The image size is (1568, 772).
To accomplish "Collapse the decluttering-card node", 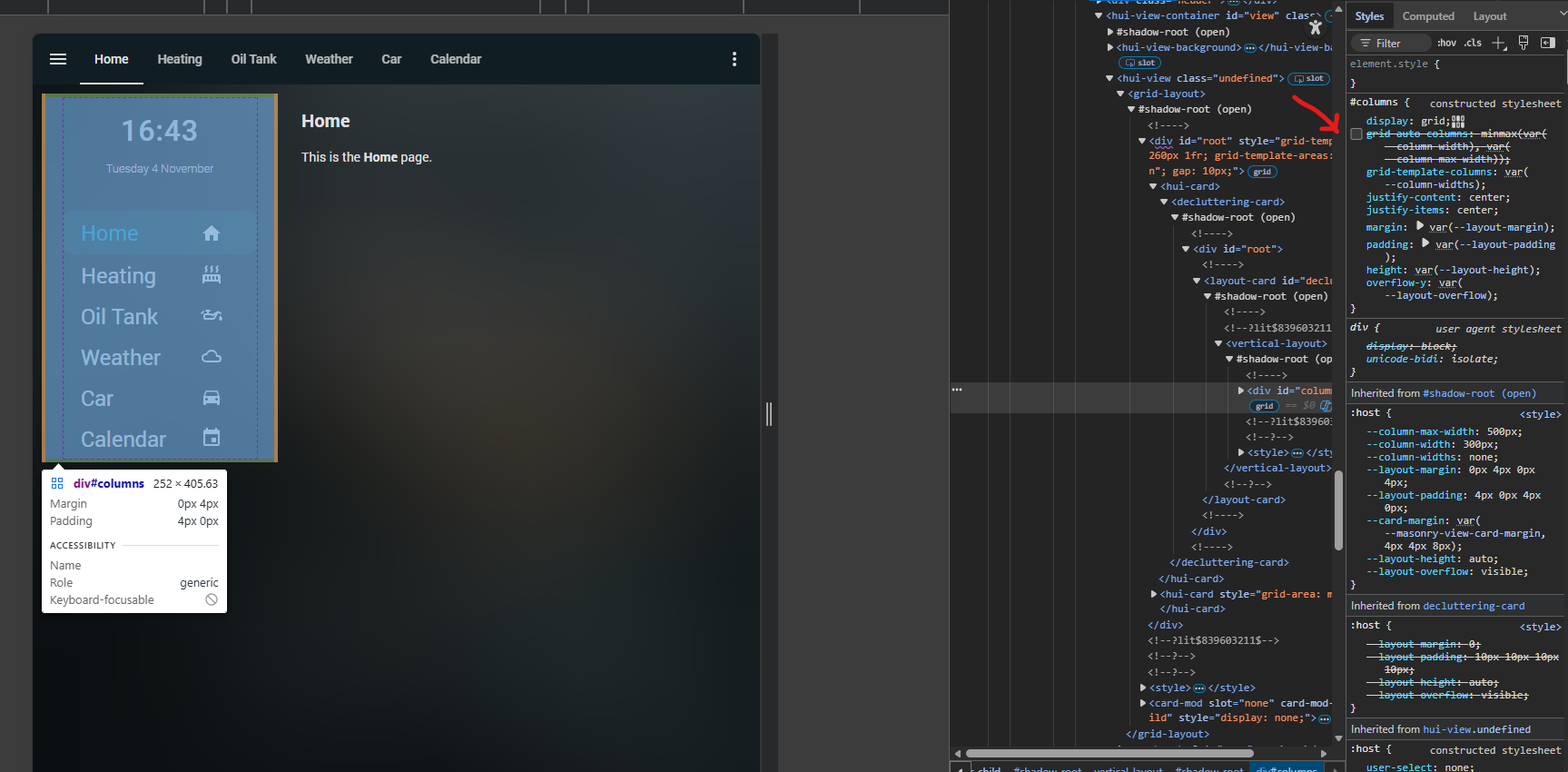I will pyautogui.click(x=1164, y=202).
